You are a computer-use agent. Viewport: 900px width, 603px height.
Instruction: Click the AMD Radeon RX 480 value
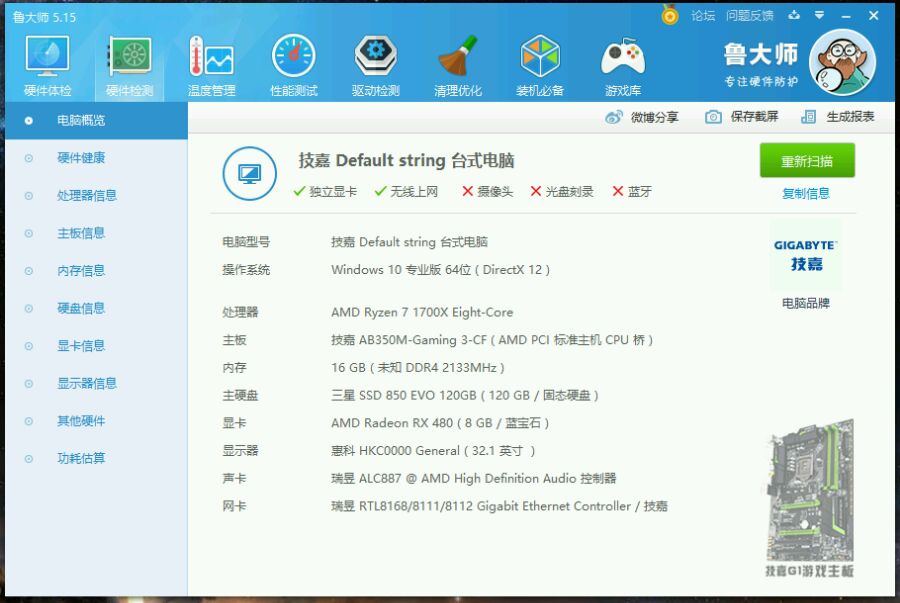[x=440, y=423]
